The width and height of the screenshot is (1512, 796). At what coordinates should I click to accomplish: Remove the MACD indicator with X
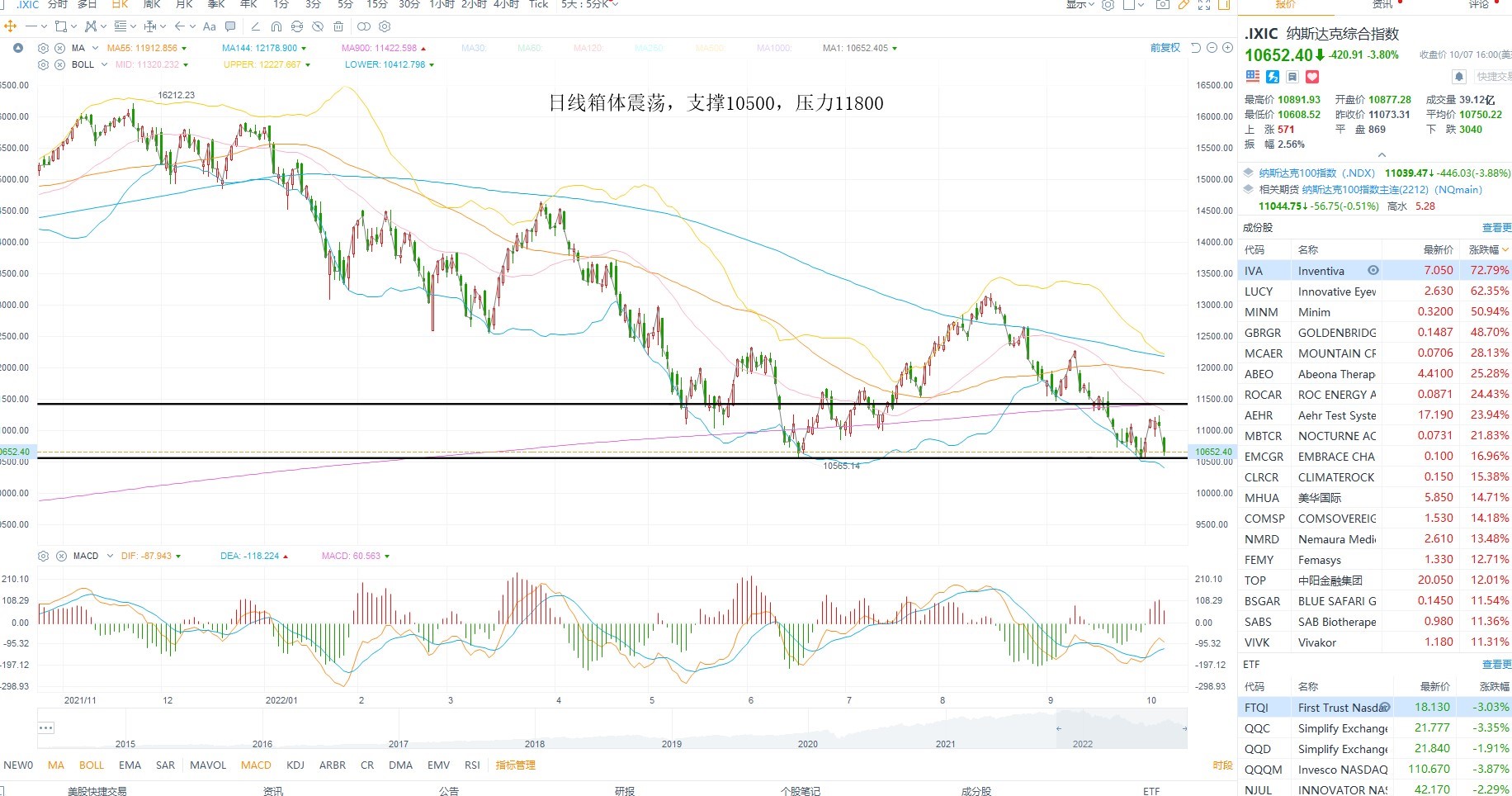[61, 556]
